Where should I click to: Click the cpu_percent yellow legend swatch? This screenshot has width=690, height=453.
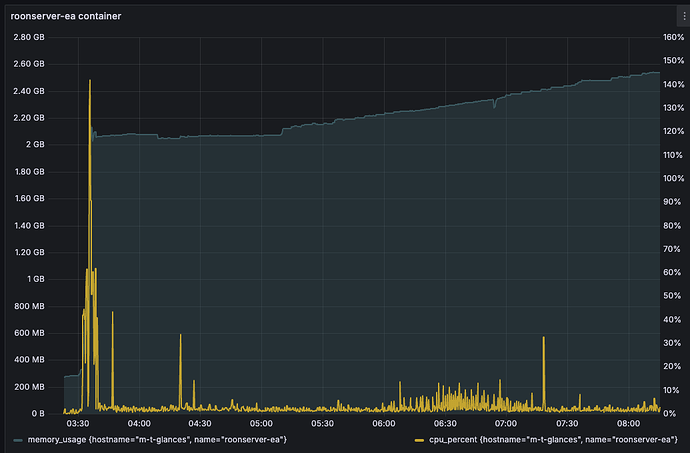[419, 440]
